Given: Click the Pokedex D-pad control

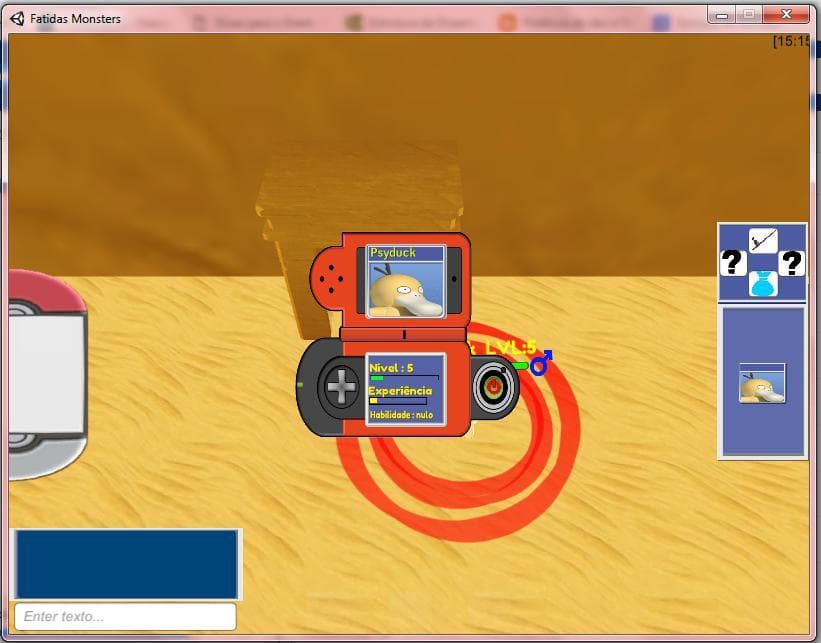Looking at the screenshot, I should tap(341, 387).
